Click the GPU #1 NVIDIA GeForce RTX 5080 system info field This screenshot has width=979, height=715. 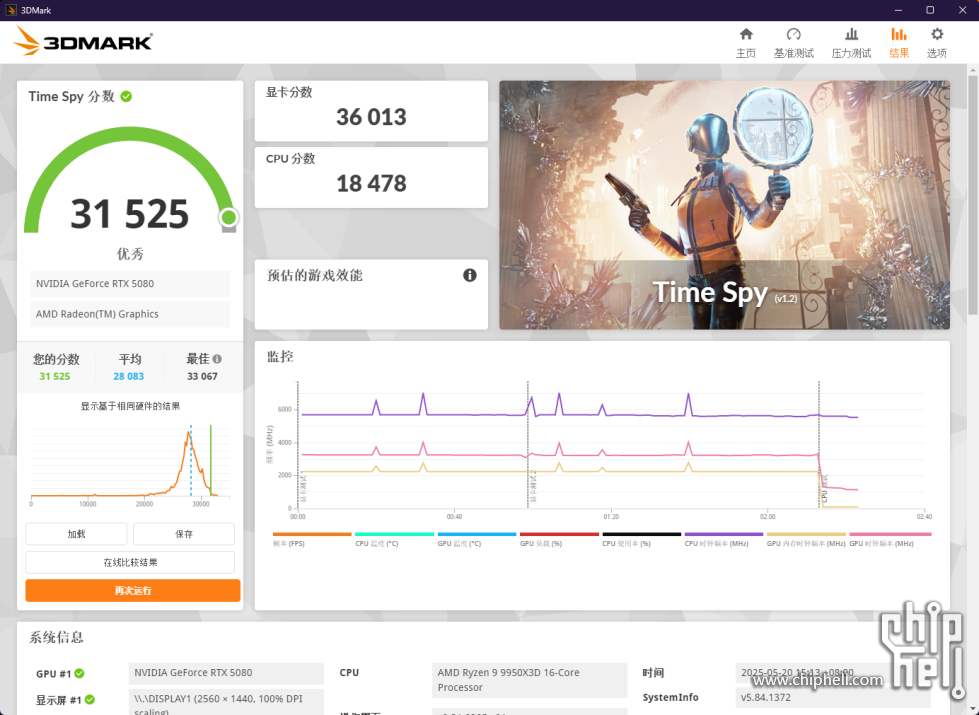coord(226,673)
